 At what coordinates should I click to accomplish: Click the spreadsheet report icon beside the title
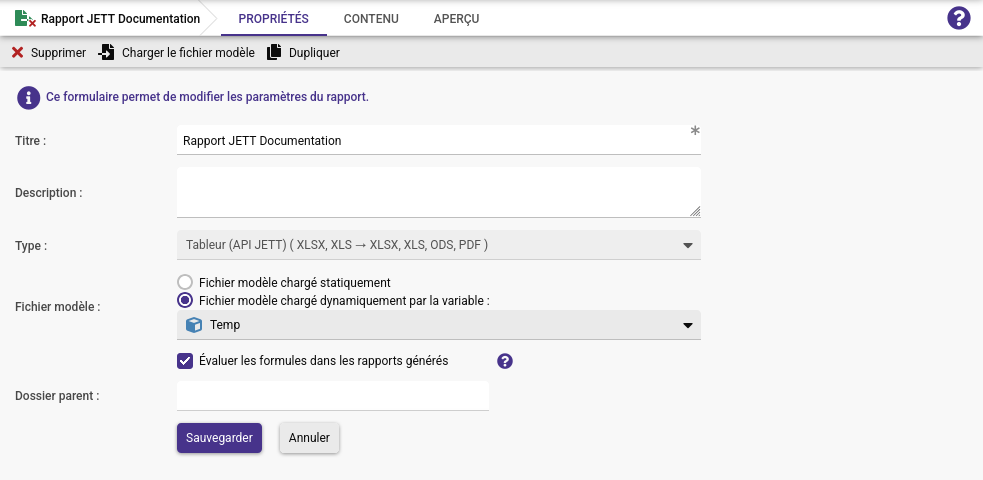(x=25, y=19)
